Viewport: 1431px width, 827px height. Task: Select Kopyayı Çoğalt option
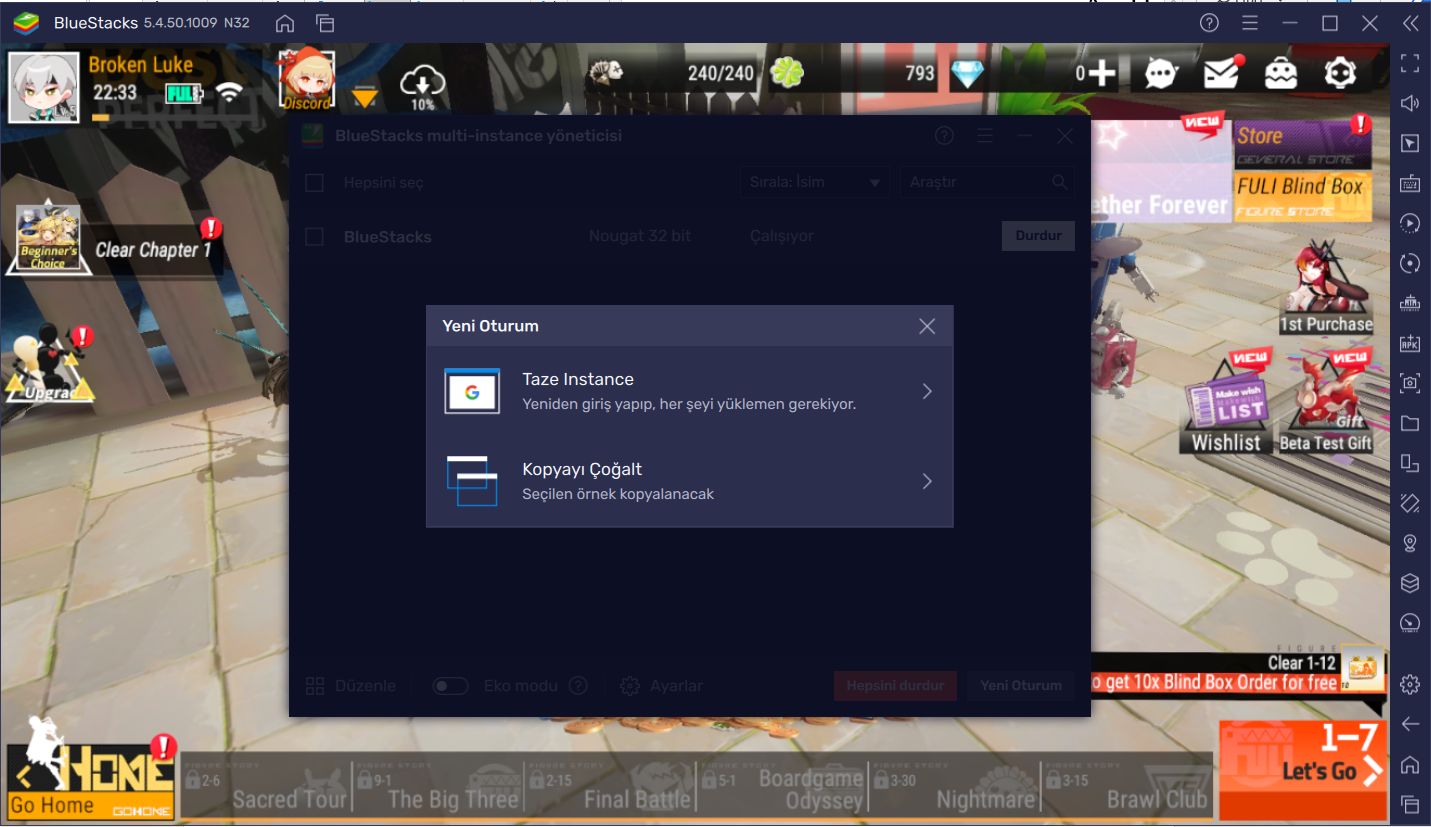click(x=690, y=481)
